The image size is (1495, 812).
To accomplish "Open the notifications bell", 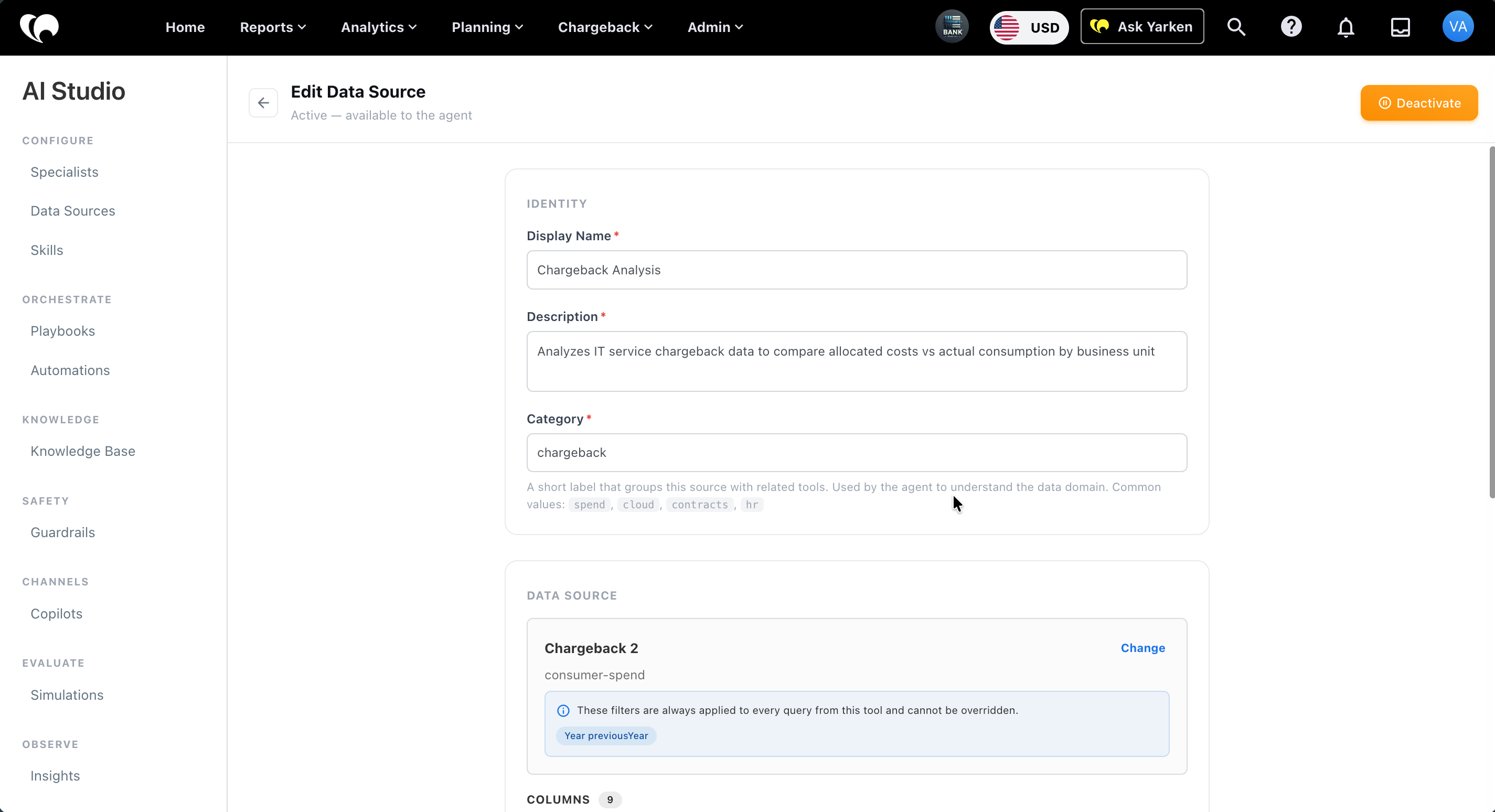I will click(x=1345, y=27).
